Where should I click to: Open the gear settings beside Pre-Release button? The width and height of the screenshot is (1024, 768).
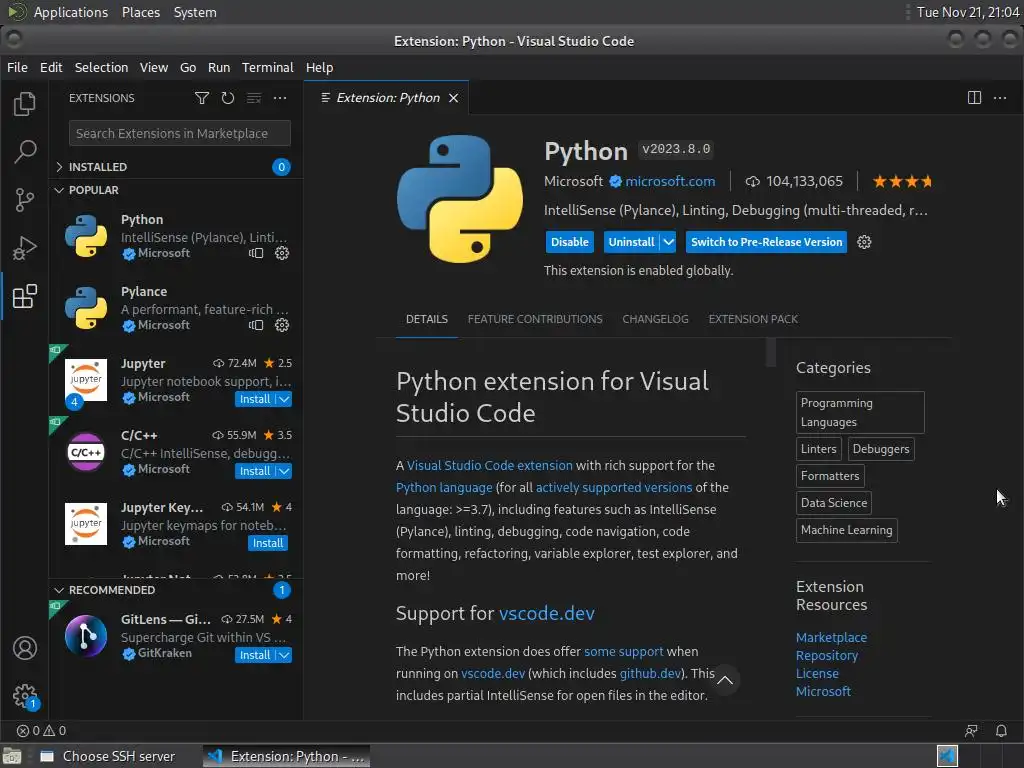(864, 242)
